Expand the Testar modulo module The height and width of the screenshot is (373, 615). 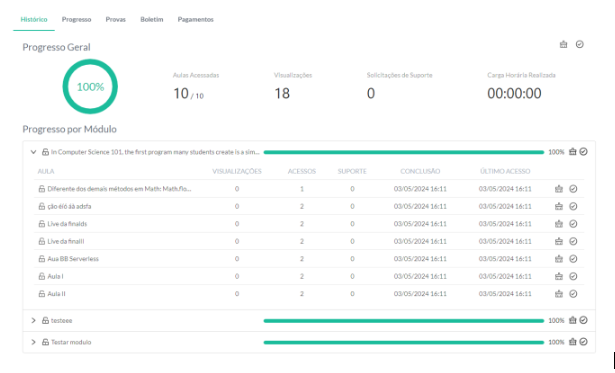(33, 342)
